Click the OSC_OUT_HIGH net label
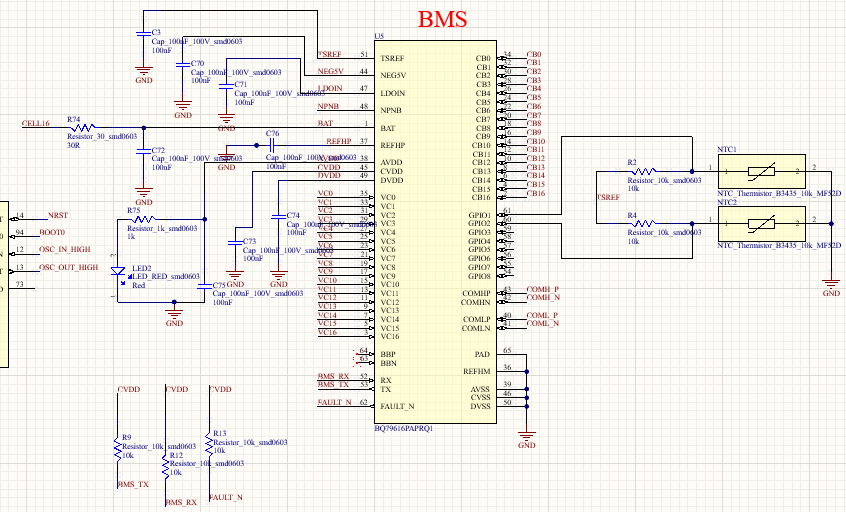846x512 pixels. [69, 268]
